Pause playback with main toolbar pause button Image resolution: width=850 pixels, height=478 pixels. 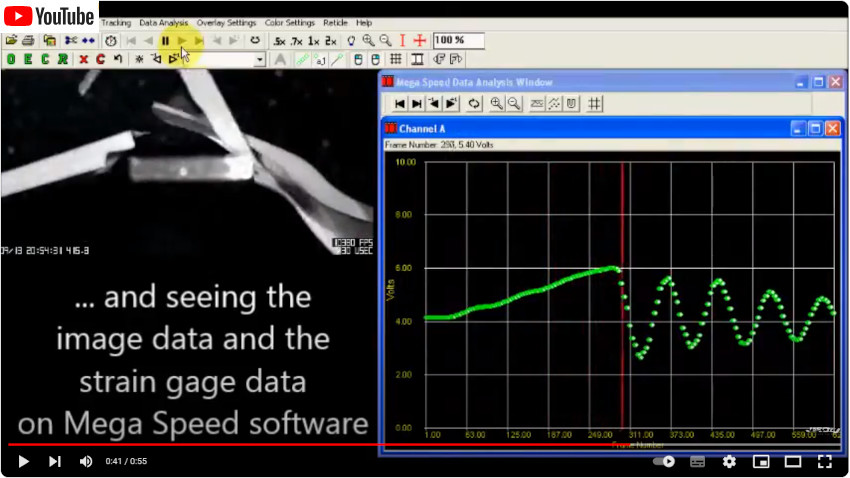pyautogui.click(x=165, y=40)
